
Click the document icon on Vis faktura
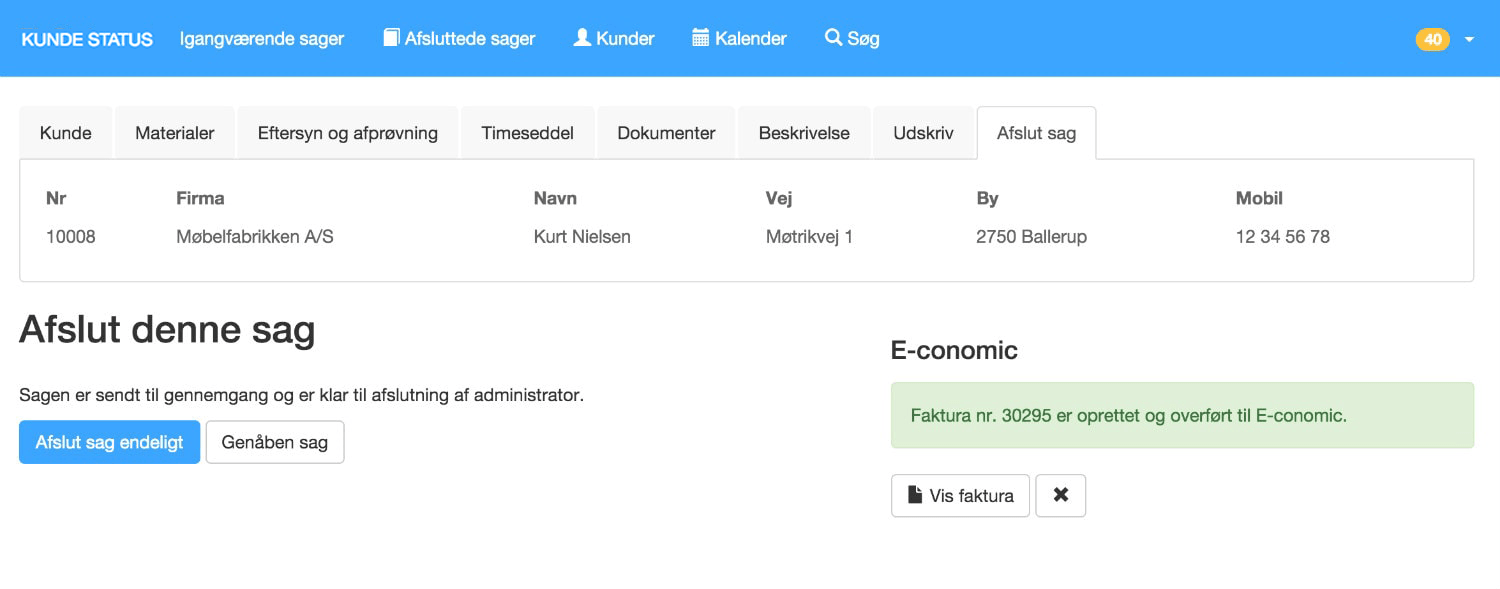pyautogui.click(x=914, y=495)
